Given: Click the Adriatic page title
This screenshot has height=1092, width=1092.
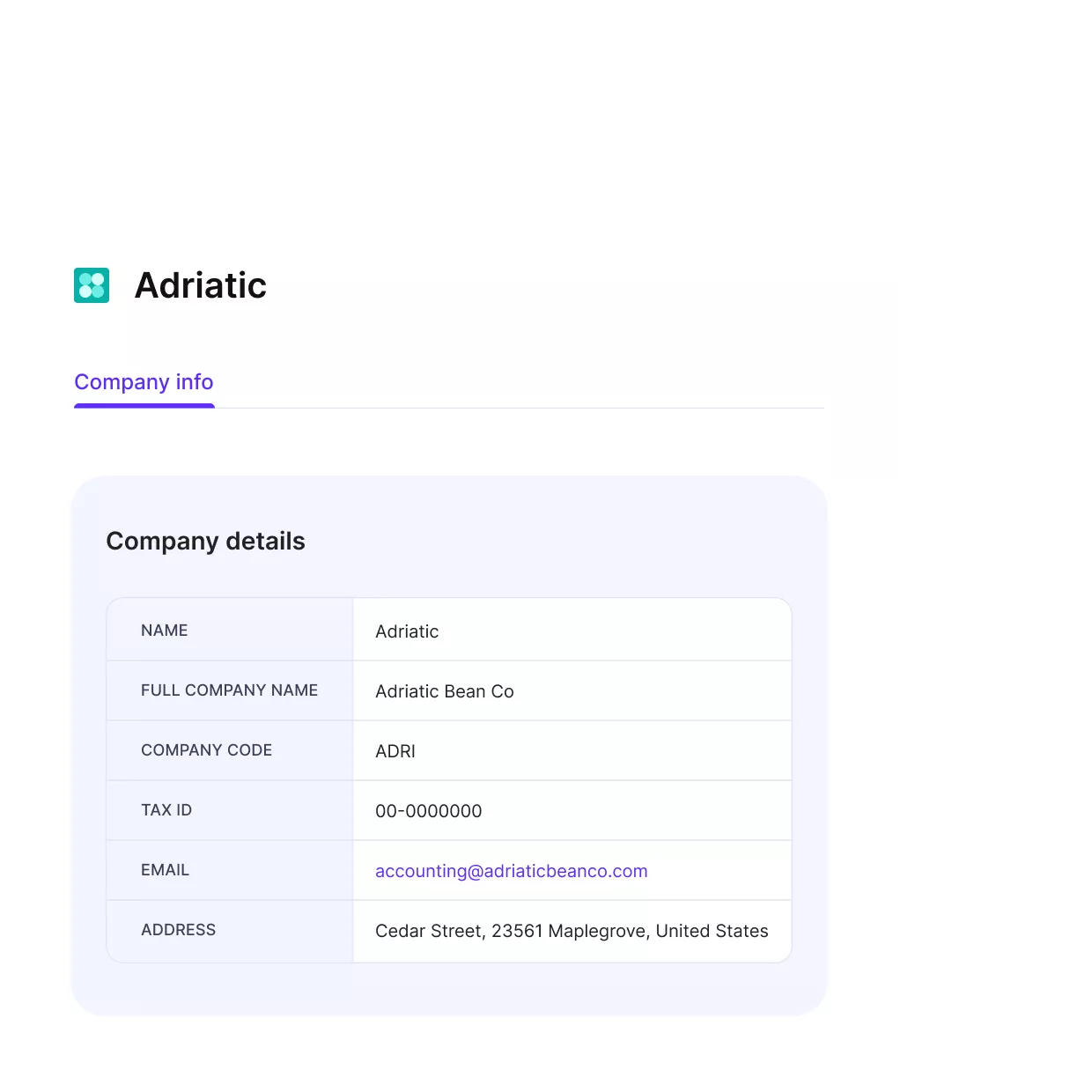Looking at the screenshot, I should pos(201,285).
